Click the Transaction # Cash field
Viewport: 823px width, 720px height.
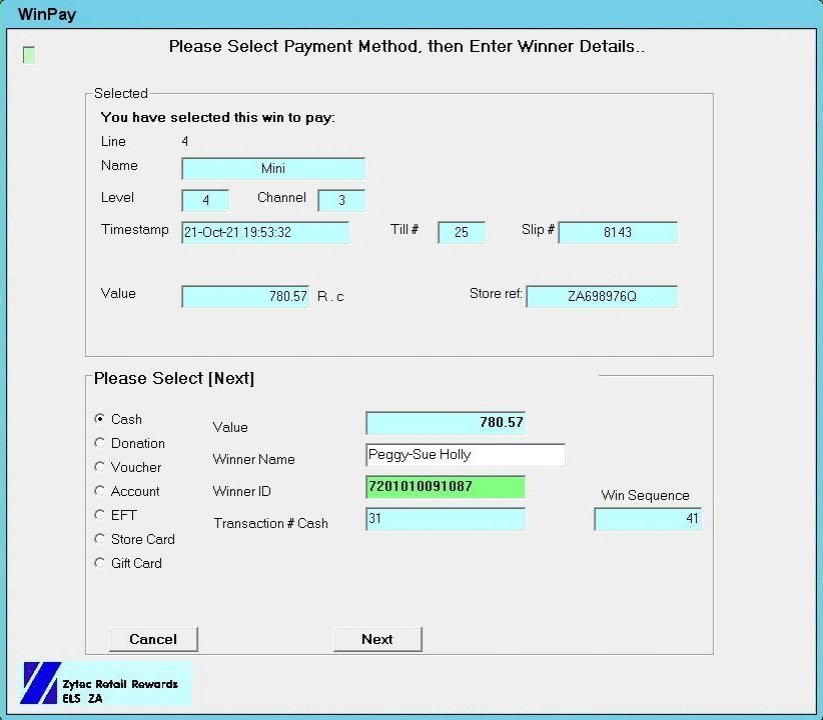445,520
